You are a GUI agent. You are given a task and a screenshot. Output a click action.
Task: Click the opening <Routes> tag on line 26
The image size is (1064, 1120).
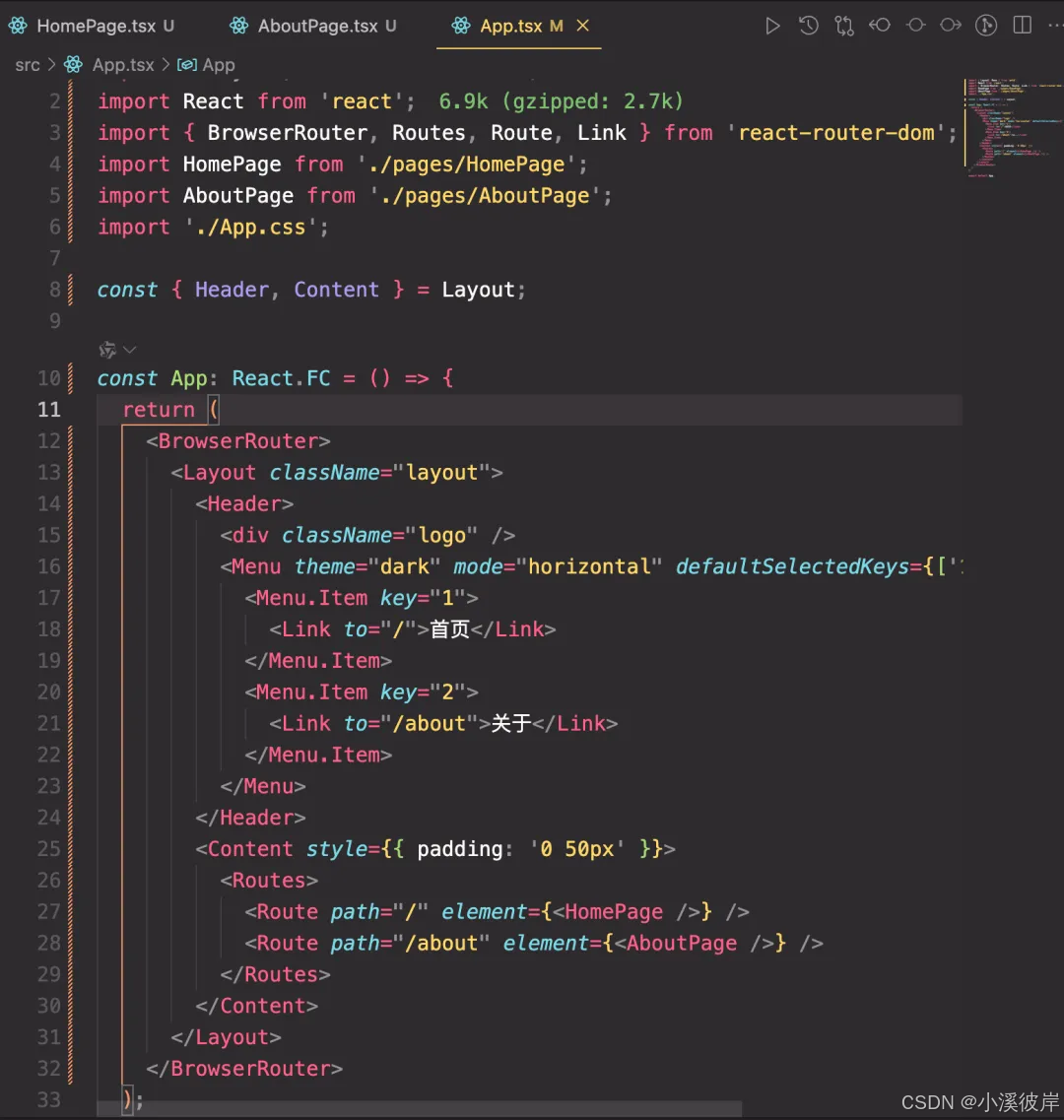[269, 880]
